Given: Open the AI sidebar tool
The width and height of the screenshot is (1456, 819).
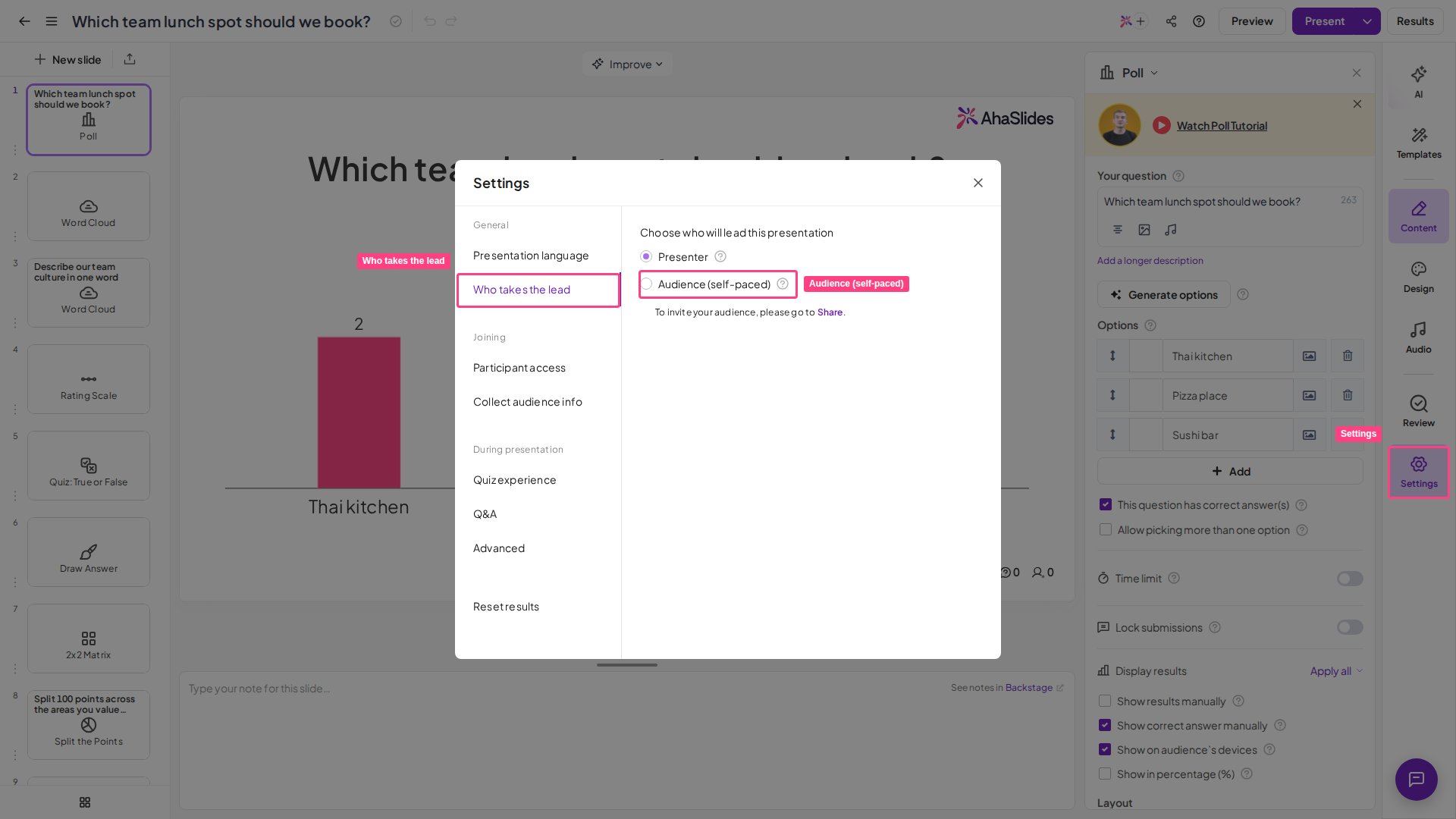Looking at the screenshot, I should click(1418, 82).
